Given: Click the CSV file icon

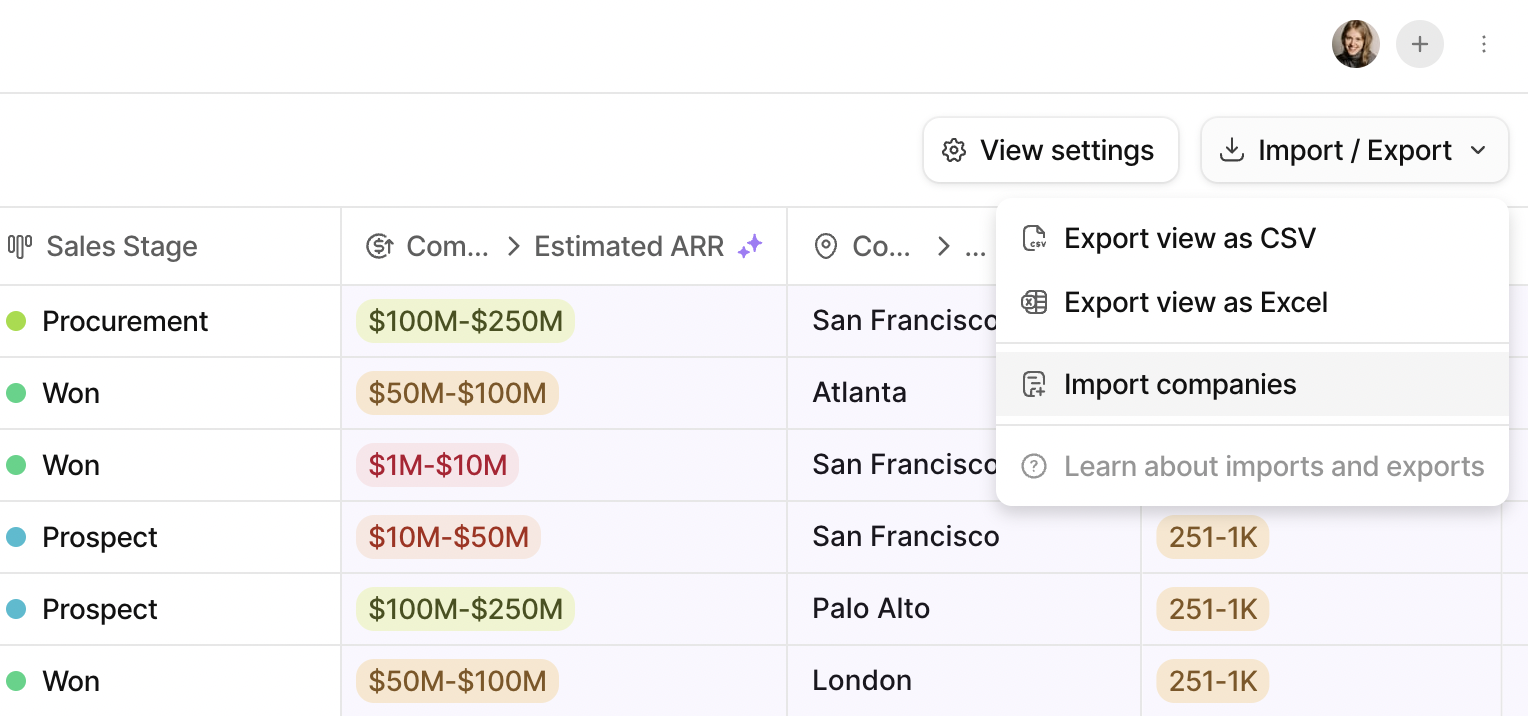Looking at the screenshot, I should pyautogui.click(x=1034, y=239).
